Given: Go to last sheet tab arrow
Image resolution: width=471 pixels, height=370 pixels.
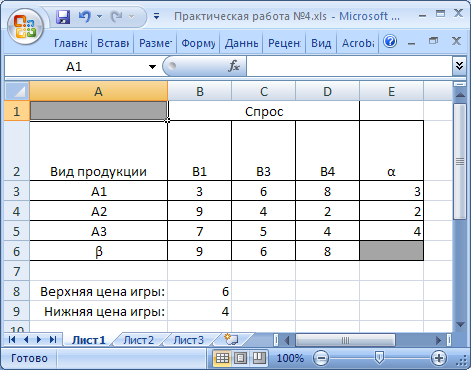Looking at the screenshot, I should [x=53, y=340].
